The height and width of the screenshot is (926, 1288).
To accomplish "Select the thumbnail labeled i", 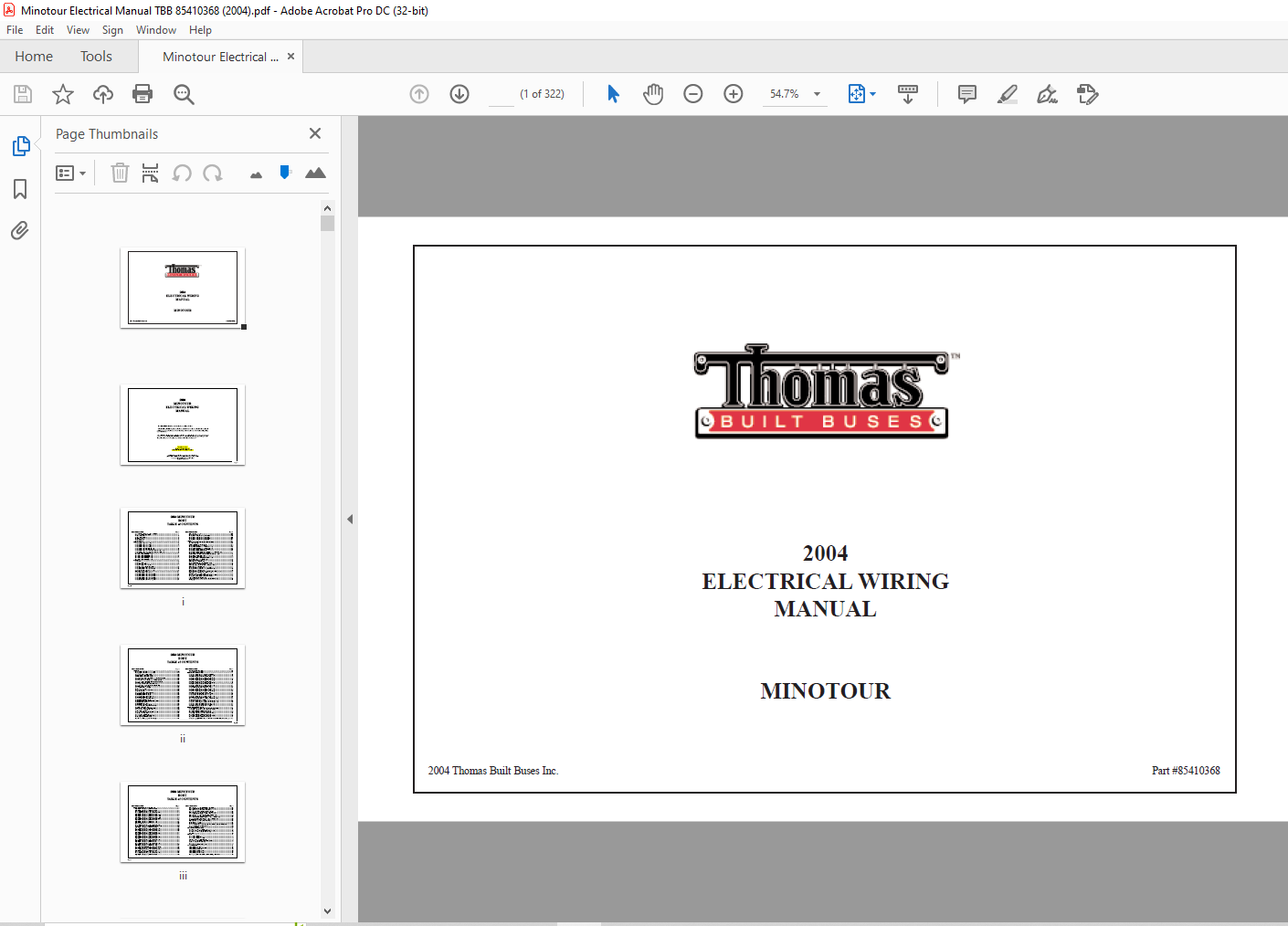I will coord(183,548).
